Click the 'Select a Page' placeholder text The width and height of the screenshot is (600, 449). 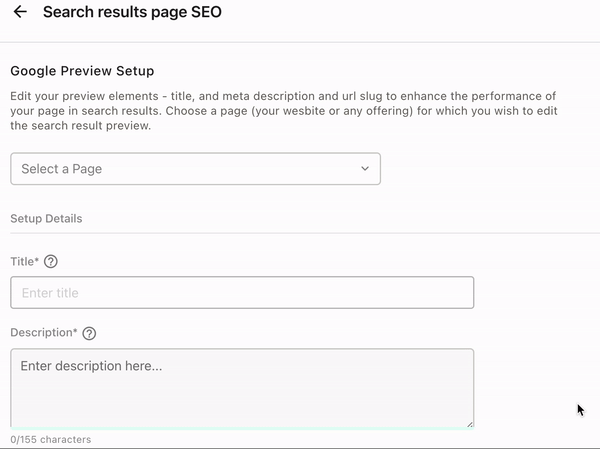click(62, 169)
